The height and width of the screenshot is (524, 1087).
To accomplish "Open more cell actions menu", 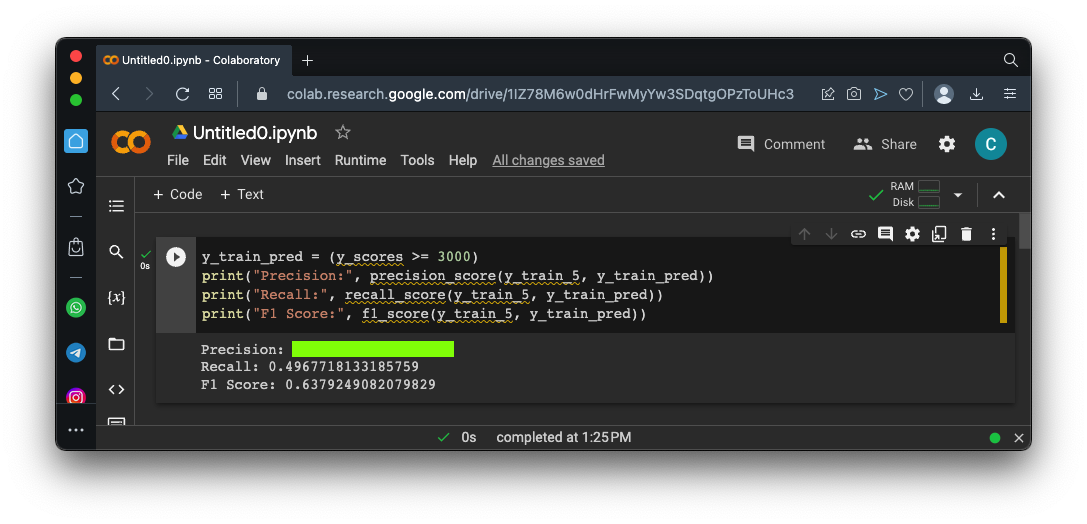I will (993, 234).
